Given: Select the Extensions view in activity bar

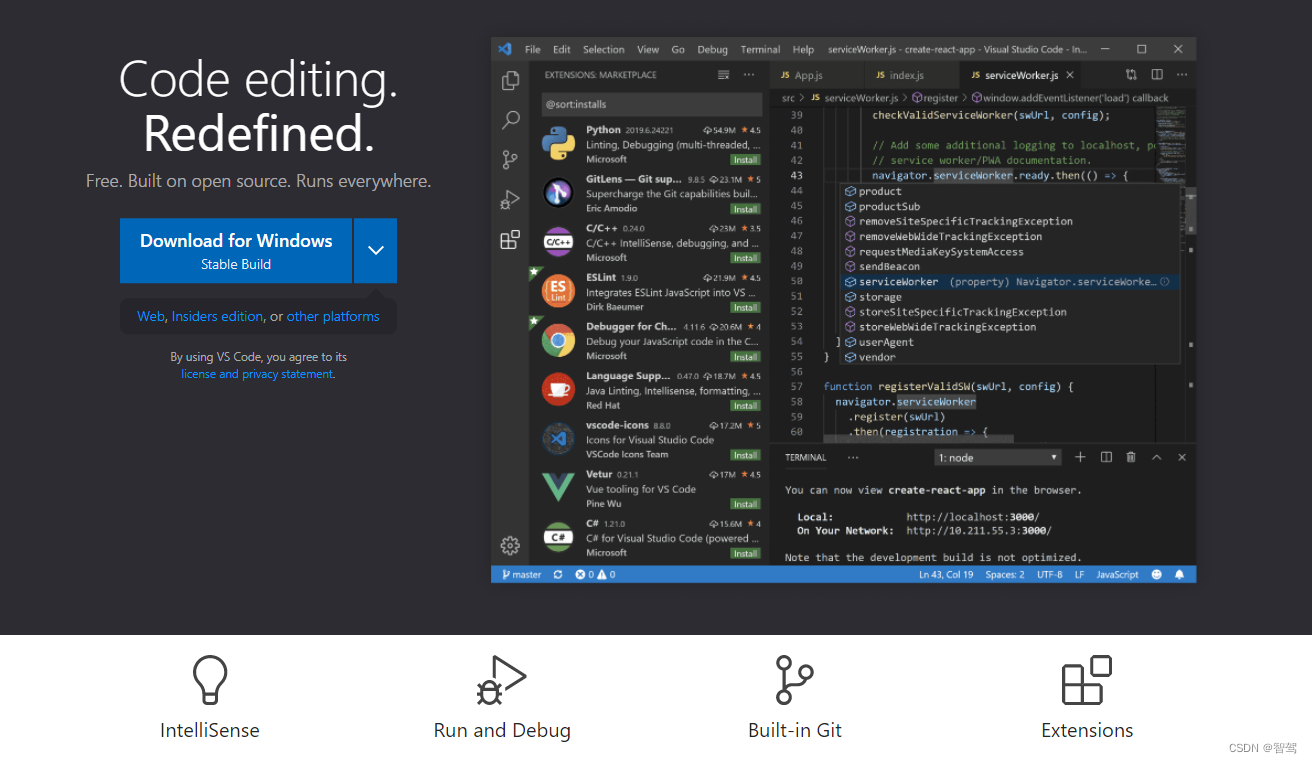Looking at the screenshot, I should [510, 240].
